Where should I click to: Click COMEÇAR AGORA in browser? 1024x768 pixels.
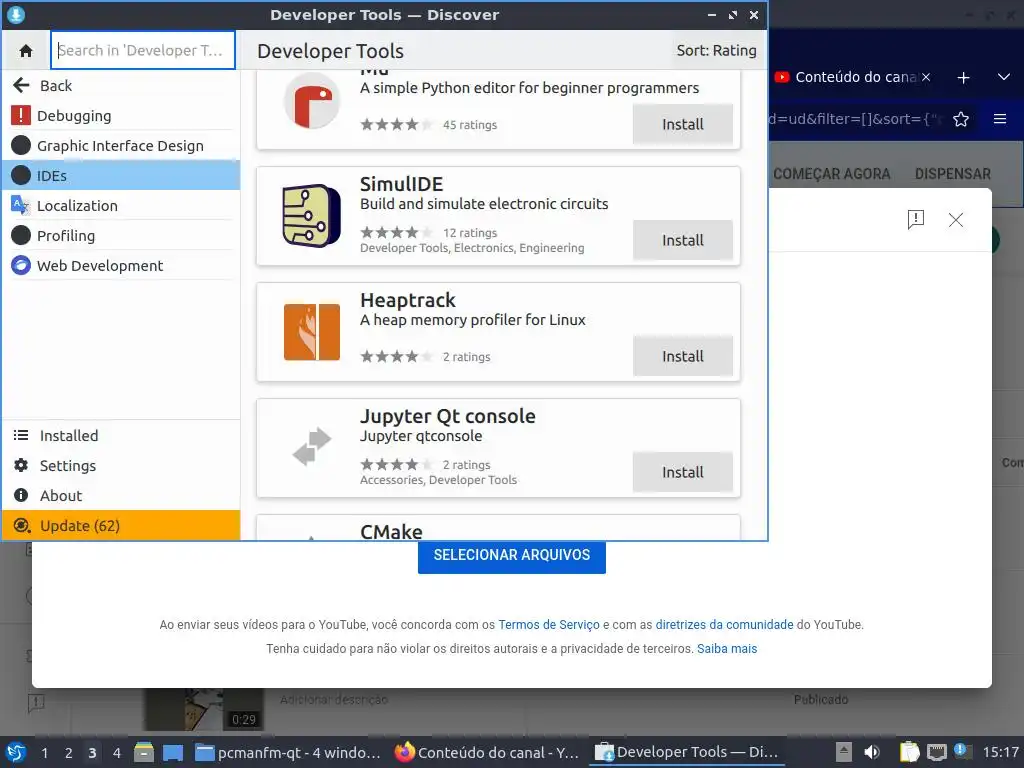tap(831, 174)
